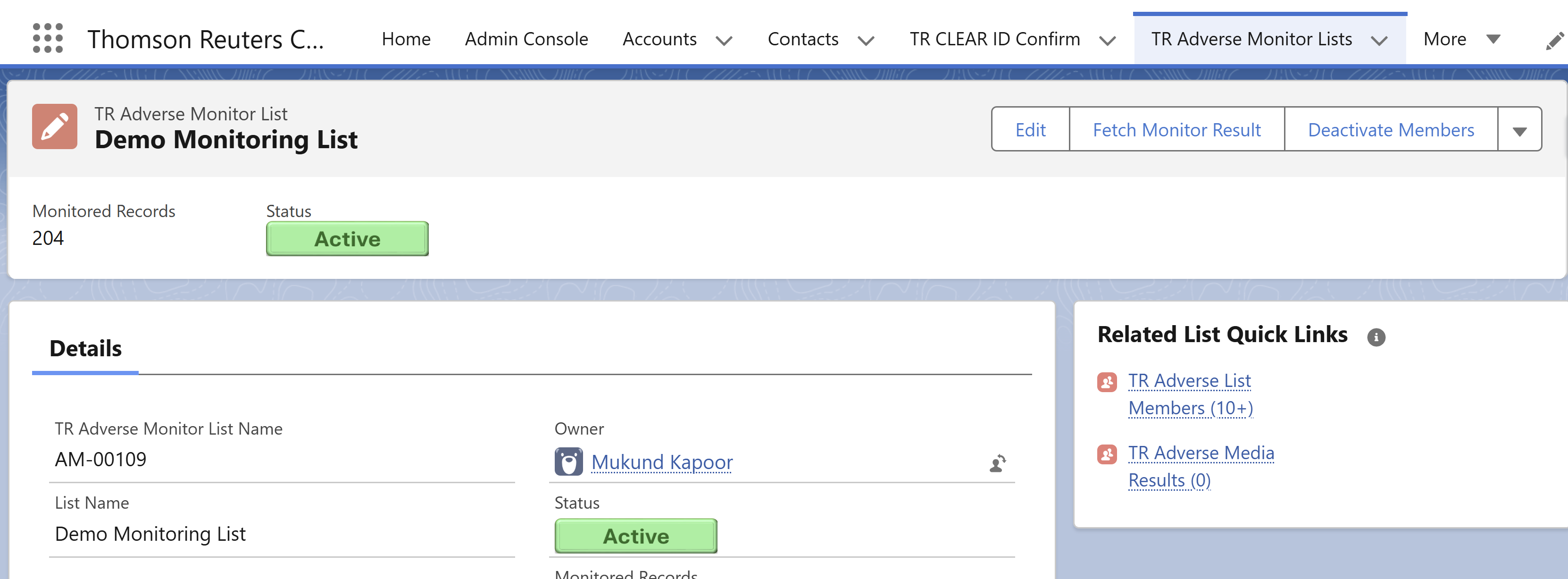Go to the Home tab
The height and width of the screenshot is (579, 1568).
click(x=406, y=39)
